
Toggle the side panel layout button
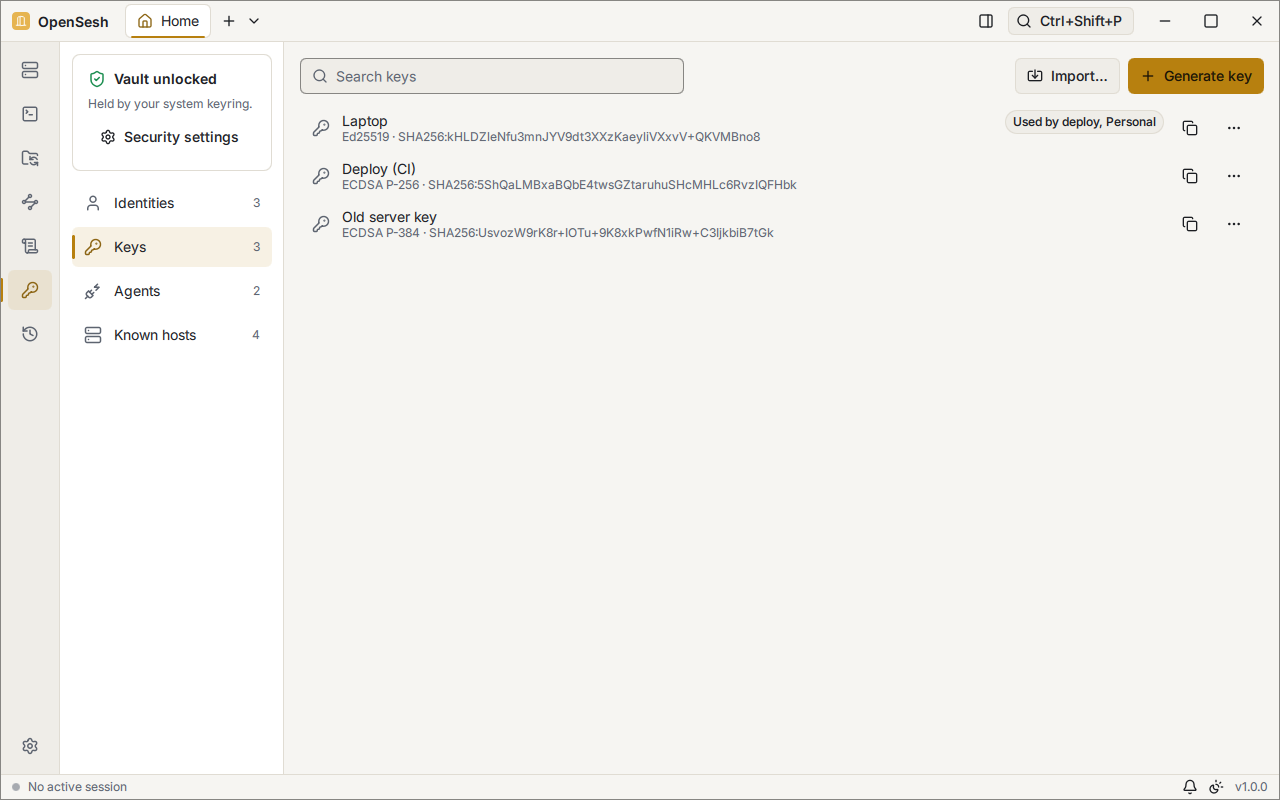coord(986,21)
